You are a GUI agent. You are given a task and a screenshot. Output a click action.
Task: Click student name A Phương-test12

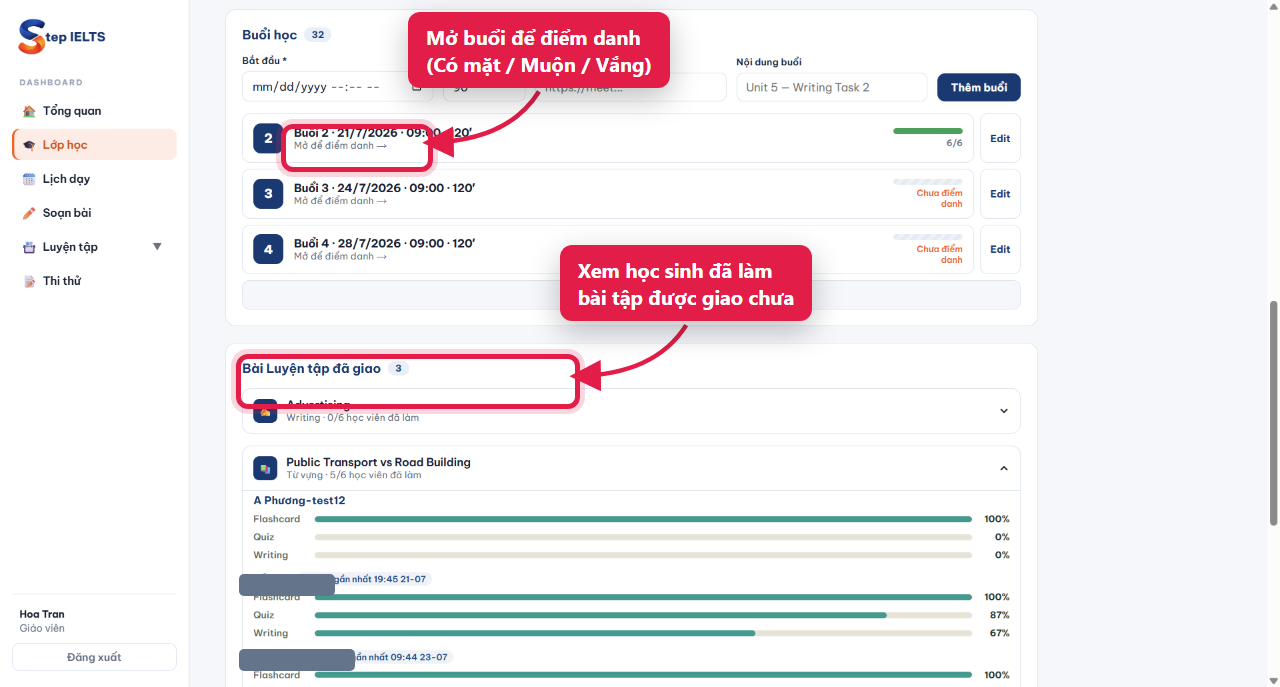[x=299, y=500]
